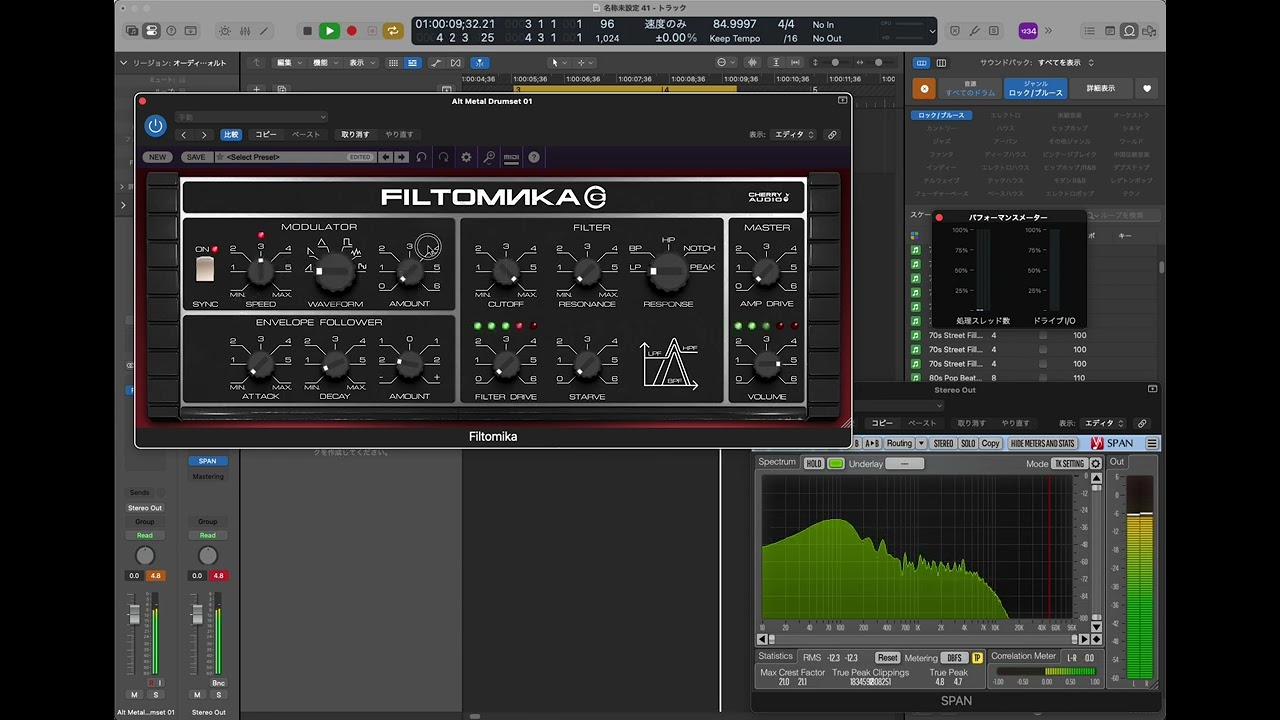Viewport: 1280px width, 720px height.
Task: Click the Filtomika next preset arrow
Action: click(x=401, y=157)
